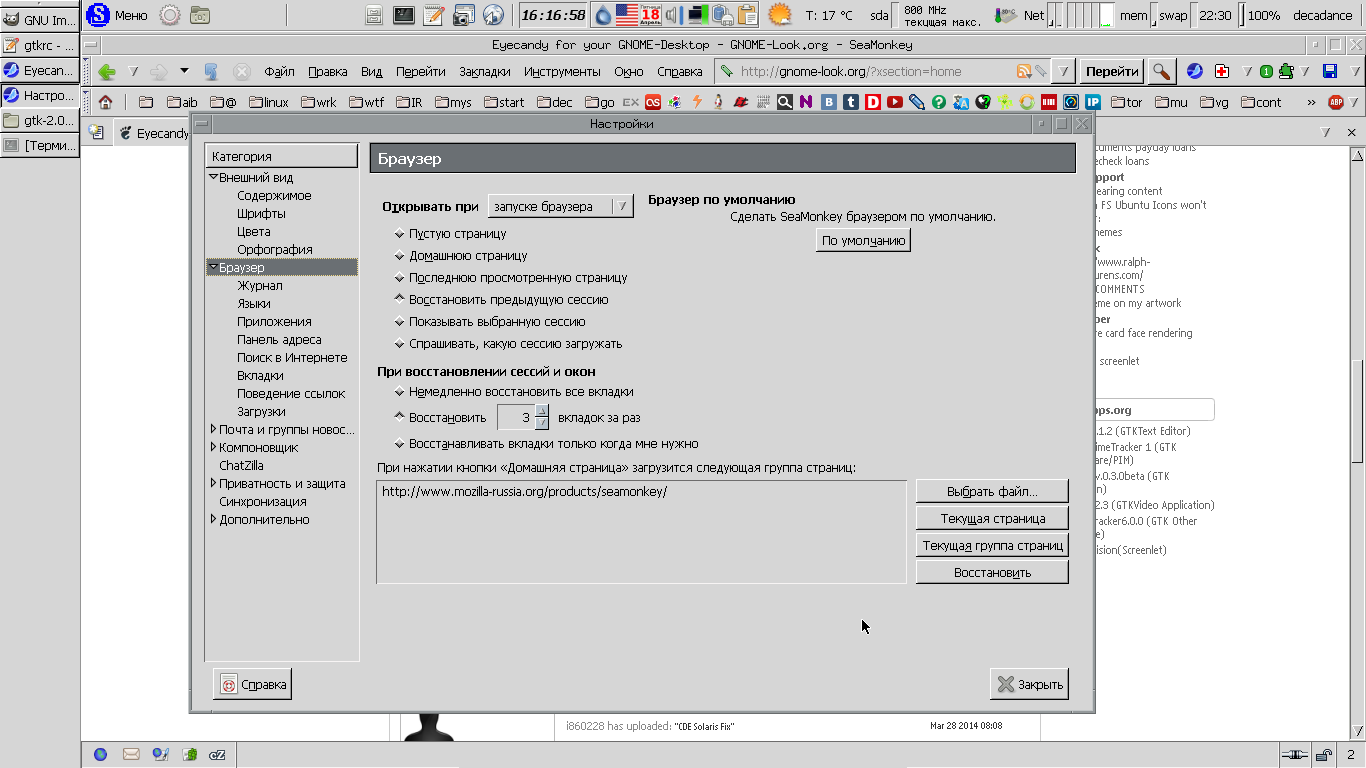Open the 'Правка' menu

click(x=328, y=71)
